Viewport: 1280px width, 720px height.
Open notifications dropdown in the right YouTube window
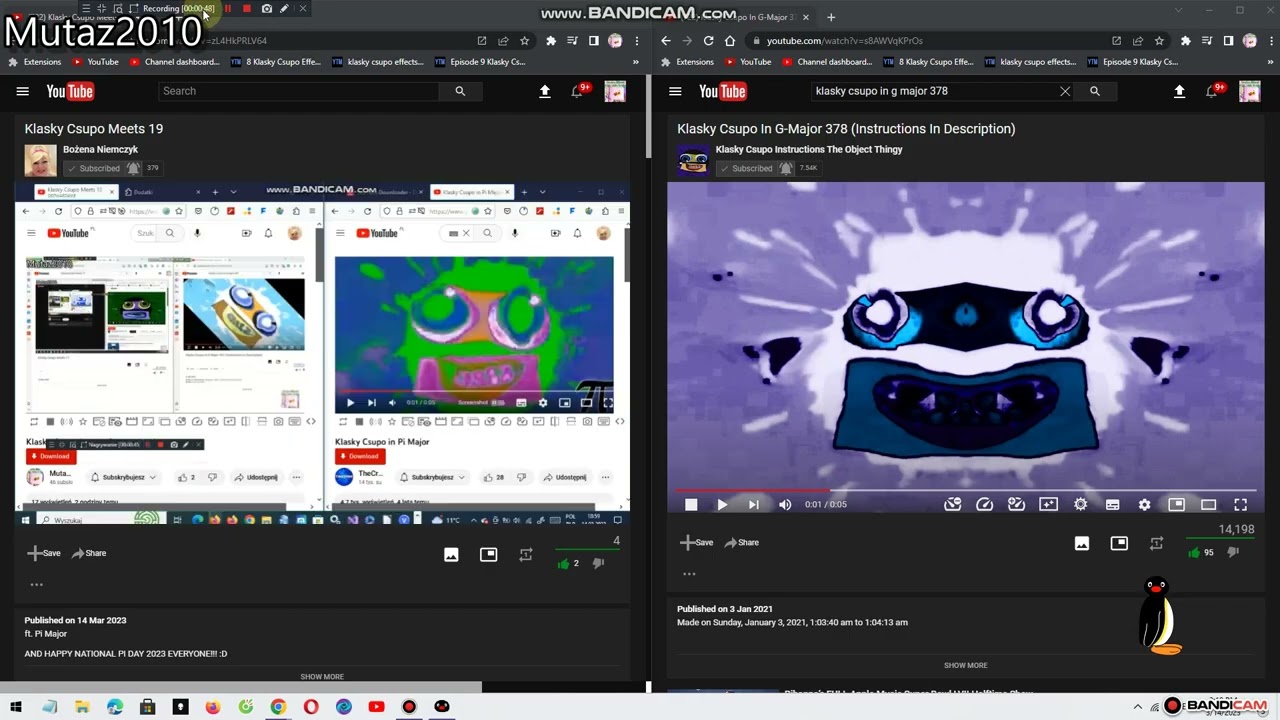[1213, 91]
